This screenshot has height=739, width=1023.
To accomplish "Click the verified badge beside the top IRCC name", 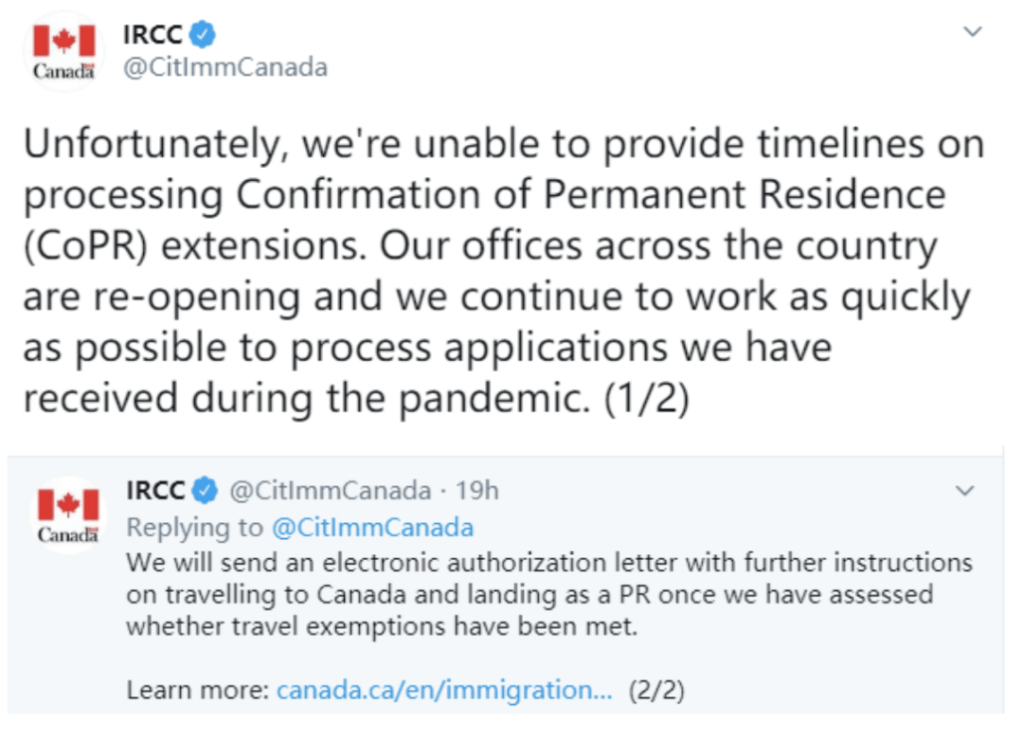I will tap(203, 35).
